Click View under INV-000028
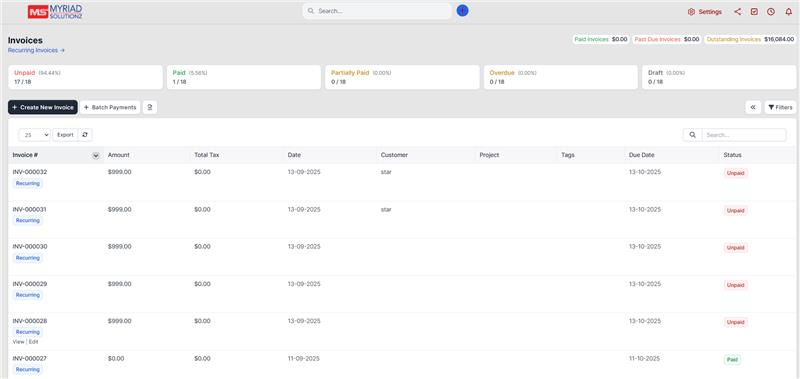 [x=18, y=342]
